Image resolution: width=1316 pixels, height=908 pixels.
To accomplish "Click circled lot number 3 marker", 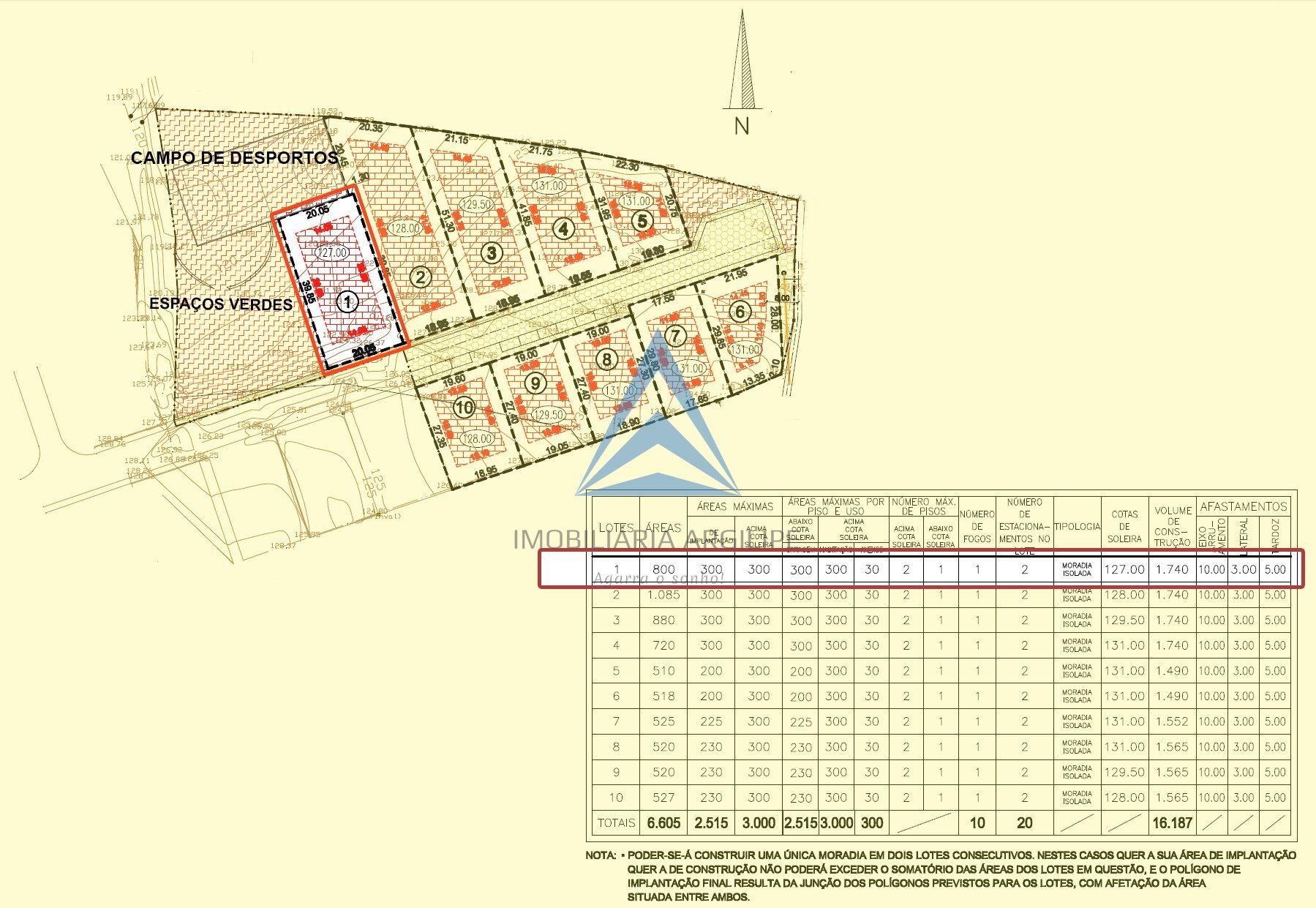I will coord(492,253).
